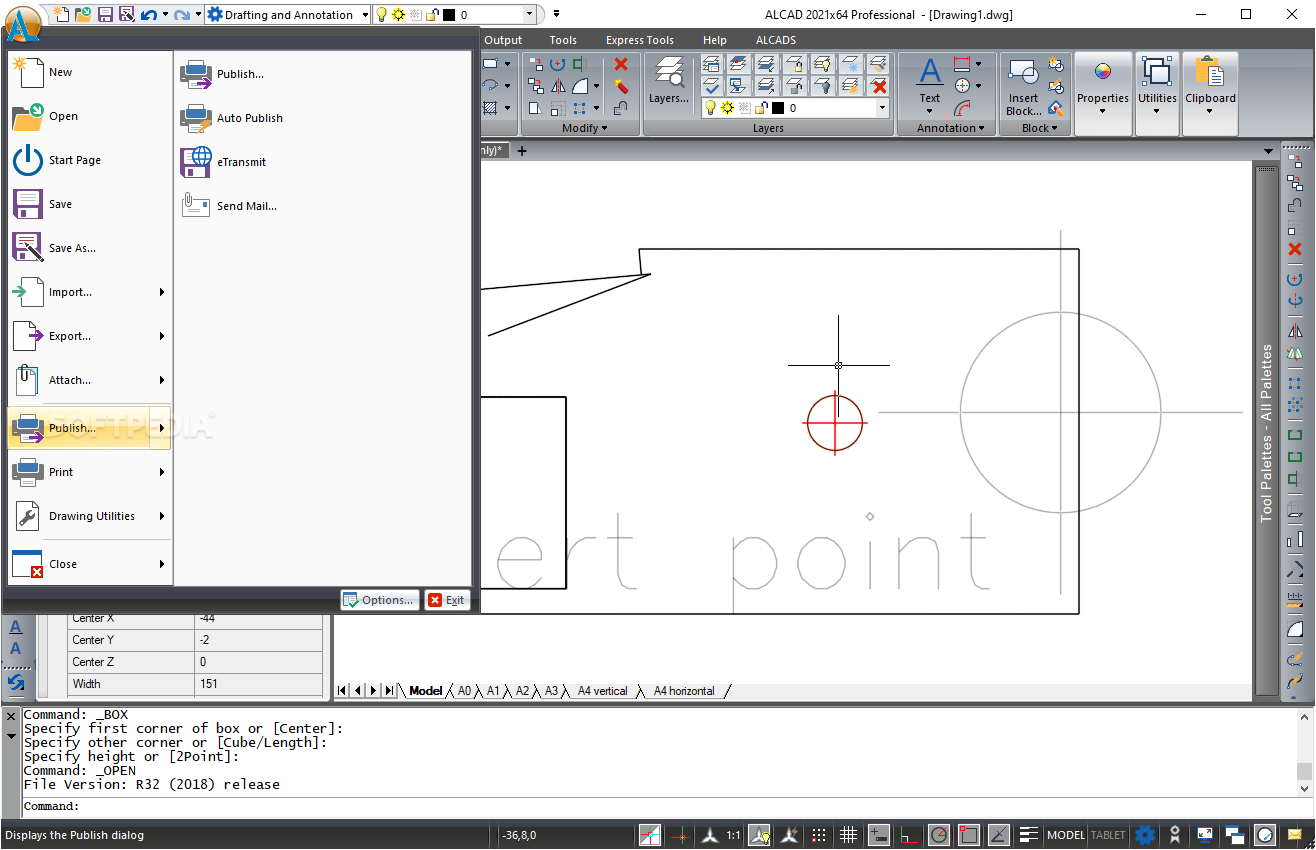Select Print in the application menu

tap(89, 472)
